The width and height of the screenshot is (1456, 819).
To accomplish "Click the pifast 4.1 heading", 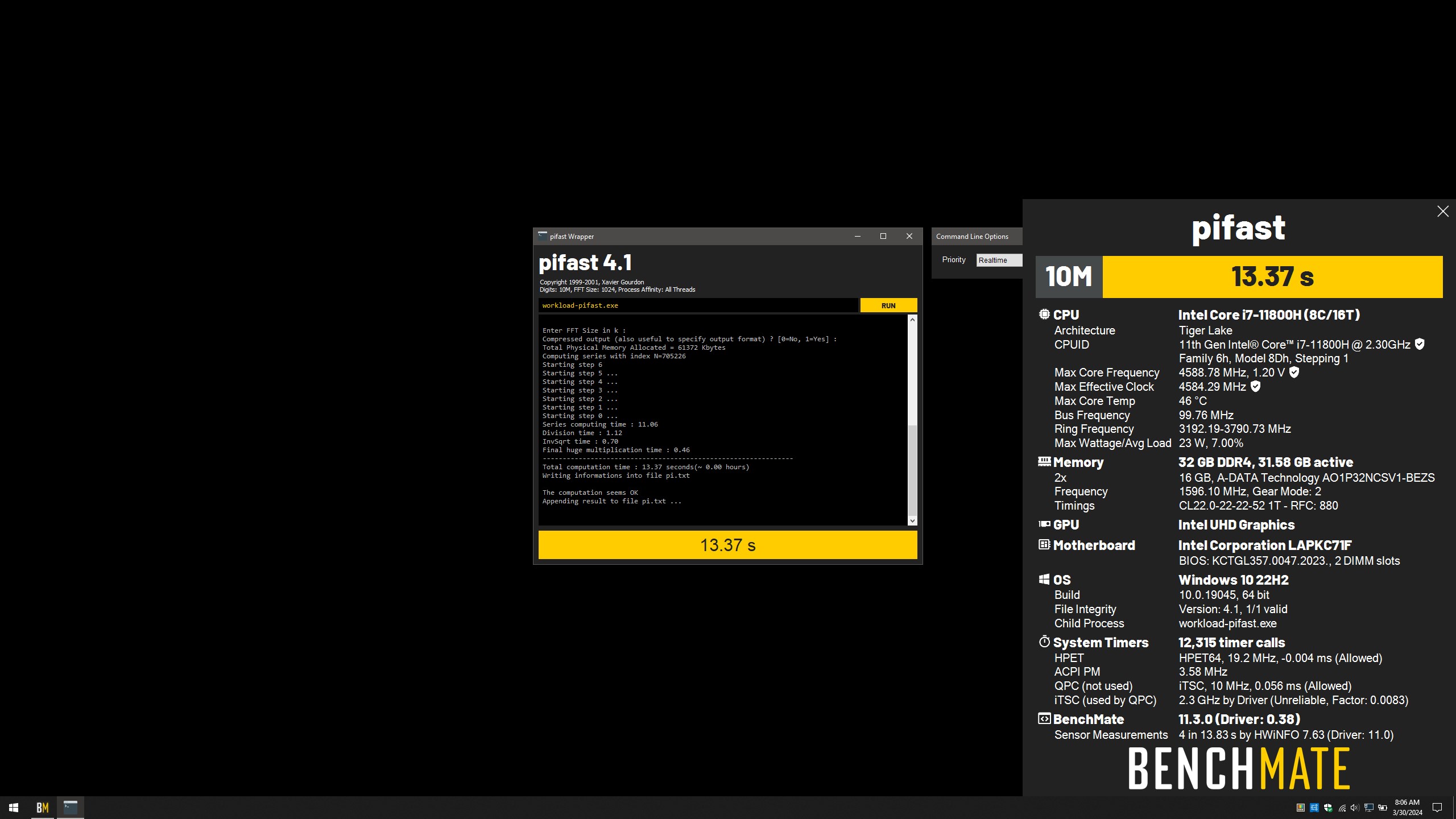I will point(585,263).
